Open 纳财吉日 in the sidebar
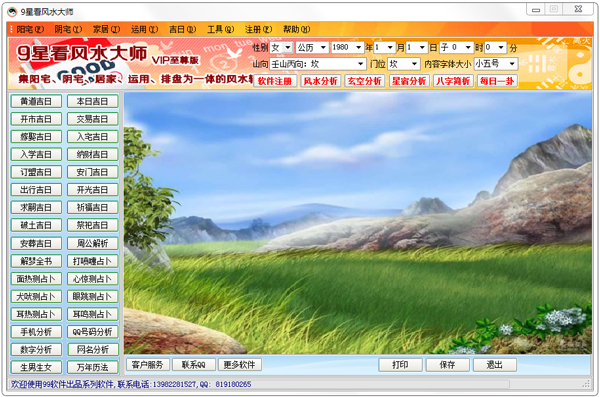Screen dimensions: 600x397 click(x=93, y=154)
